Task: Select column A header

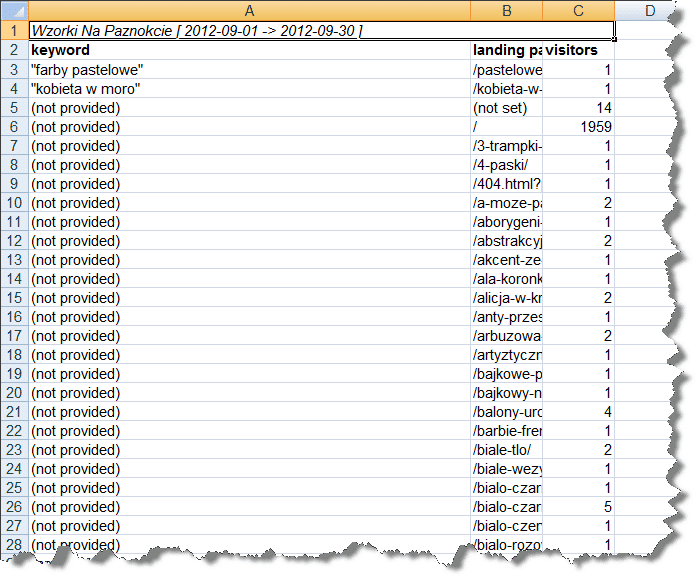Action: pyautogui.click(x=249, y=11)
